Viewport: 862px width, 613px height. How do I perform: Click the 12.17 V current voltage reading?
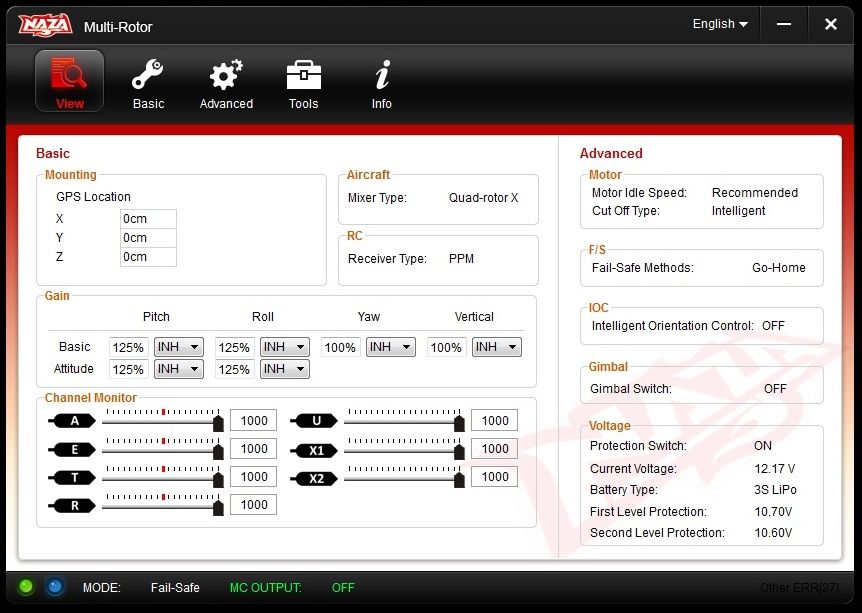tap(775, 469)
